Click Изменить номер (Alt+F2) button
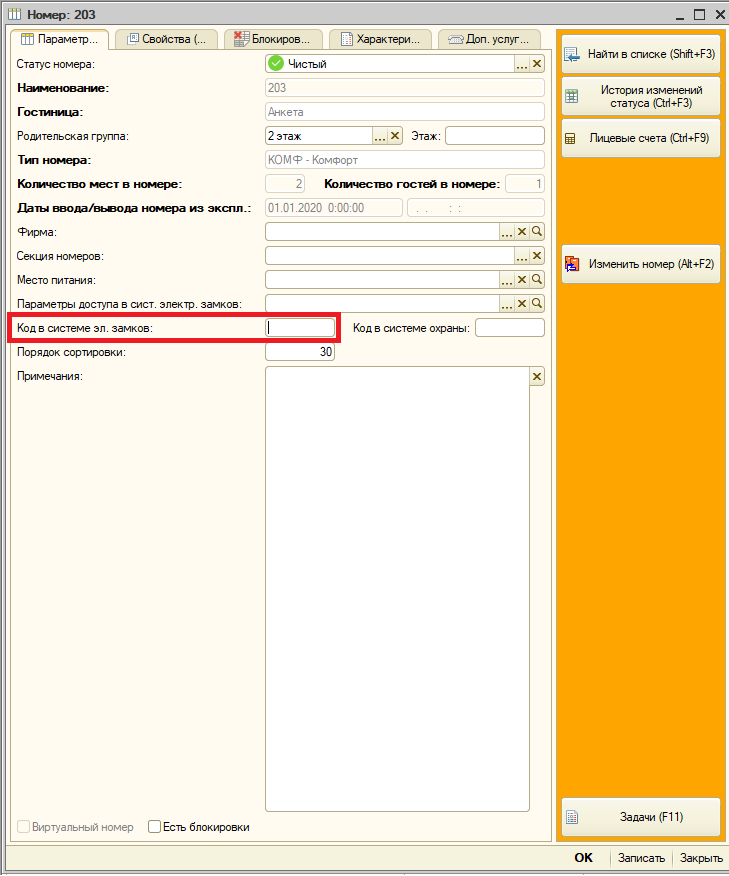The height and width of the screenshot is (876, 729). (641, 264)
